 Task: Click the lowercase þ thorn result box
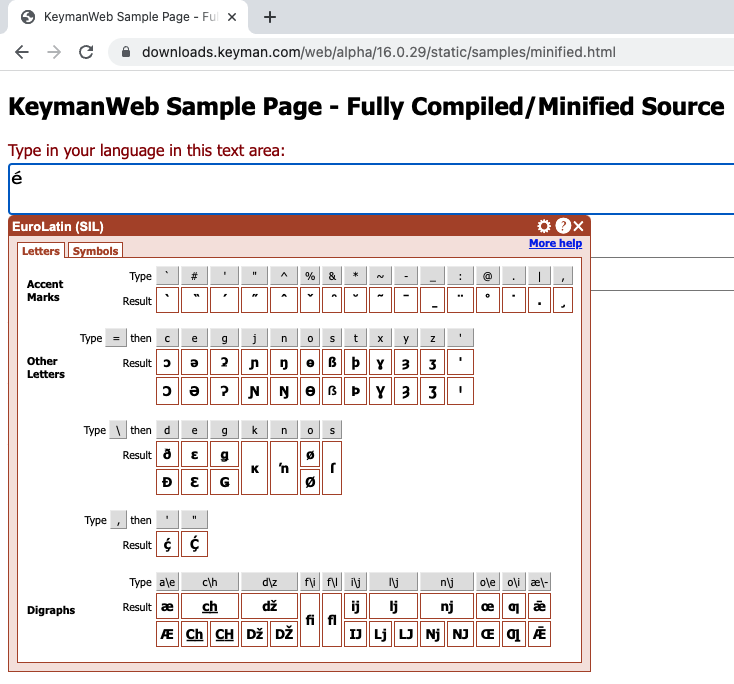click(x=356, y=362)
